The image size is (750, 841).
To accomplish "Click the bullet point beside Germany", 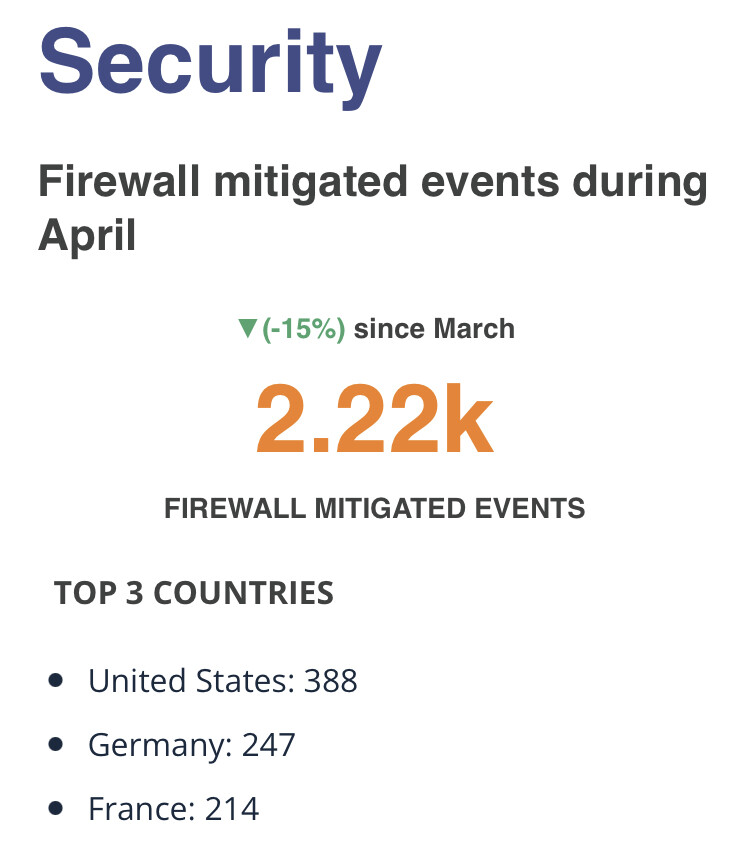I will 57,744.
